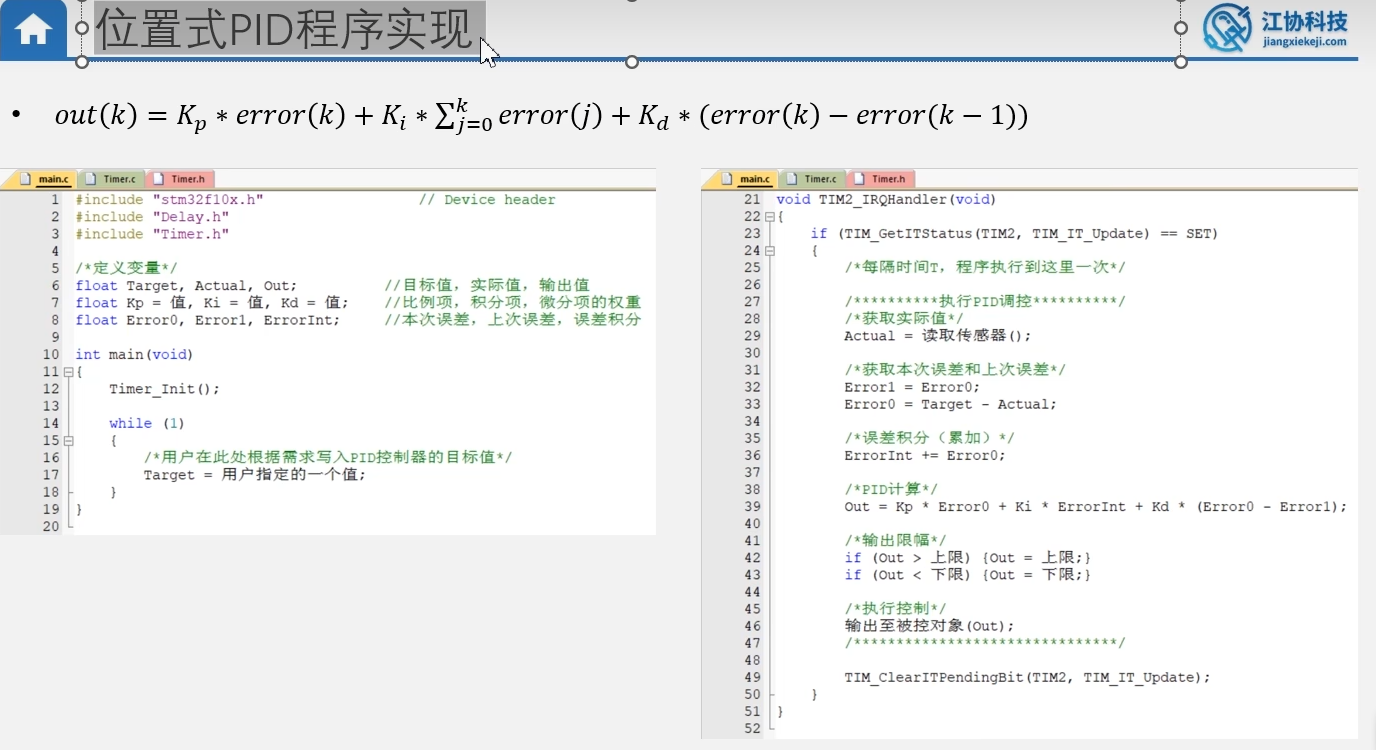Click if (Out > 上限) line

point(967,558)
